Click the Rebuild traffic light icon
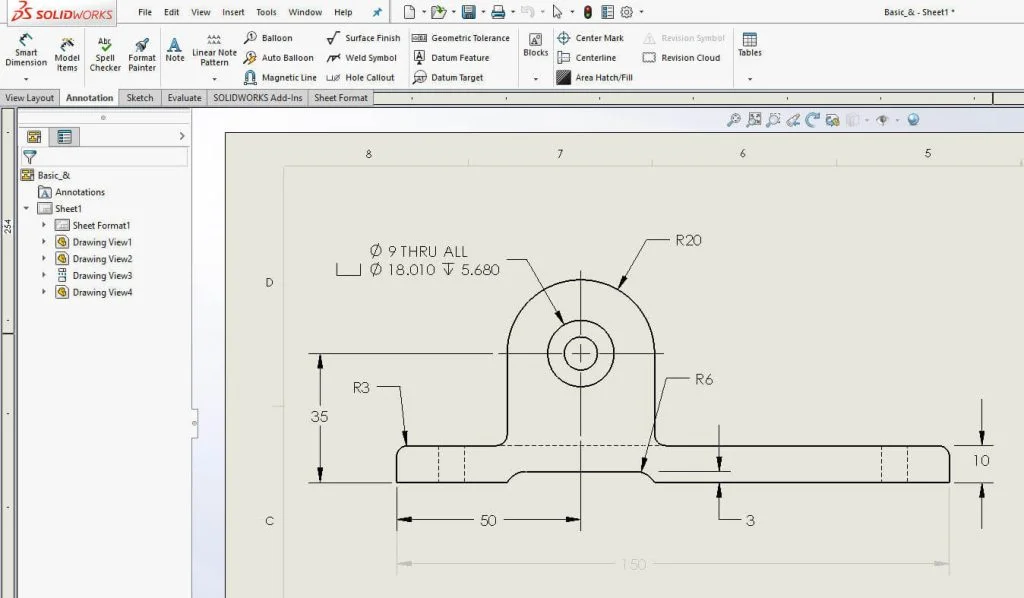This screenshot has height=598, width=1024. pos(588,12)
